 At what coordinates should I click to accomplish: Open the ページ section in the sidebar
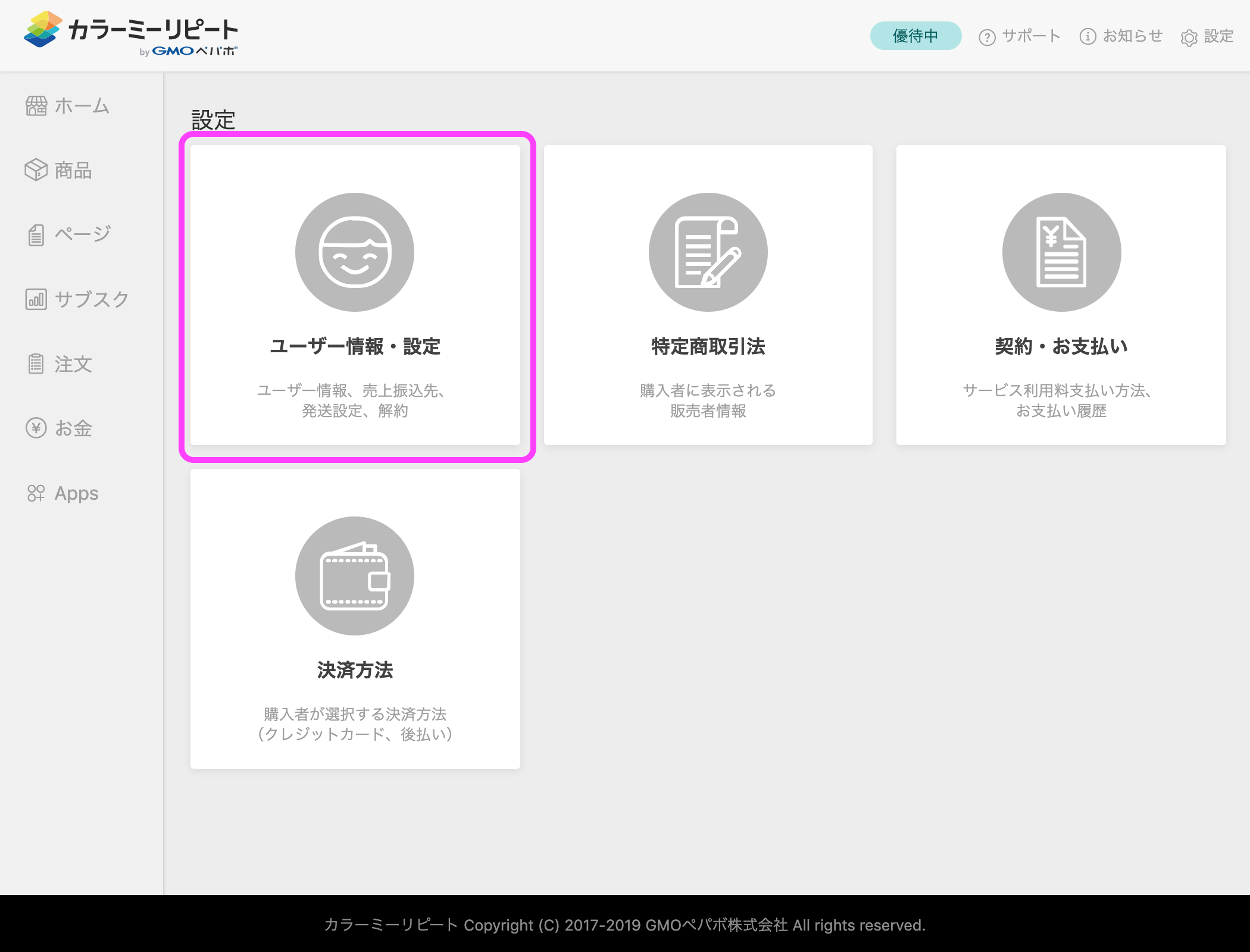coord(68,234)
